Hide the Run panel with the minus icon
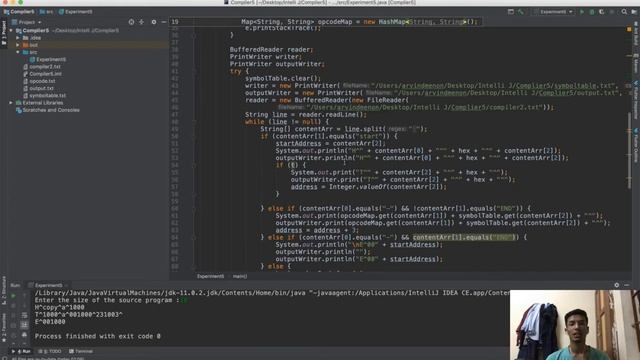This screenshot has height=360, width=640. (x=627, y=285)
